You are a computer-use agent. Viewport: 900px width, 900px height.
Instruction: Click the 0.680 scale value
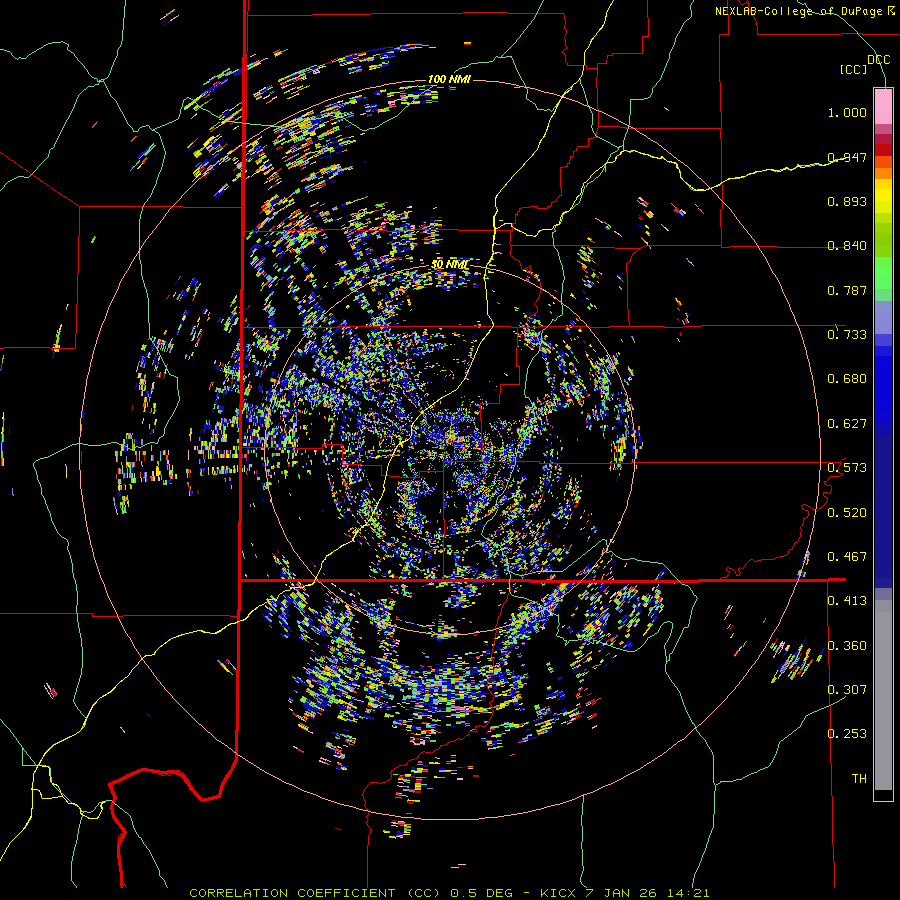847,379
